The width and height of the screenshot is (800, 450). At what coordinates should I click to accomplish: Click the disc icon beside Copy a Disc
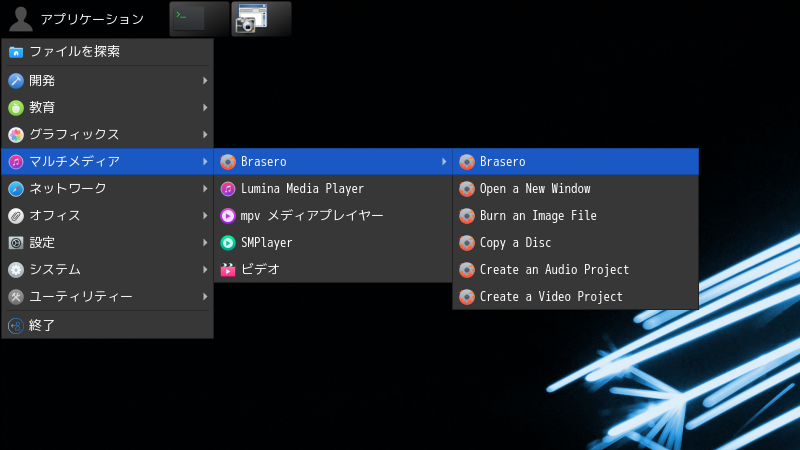click(x=467, y=243)
